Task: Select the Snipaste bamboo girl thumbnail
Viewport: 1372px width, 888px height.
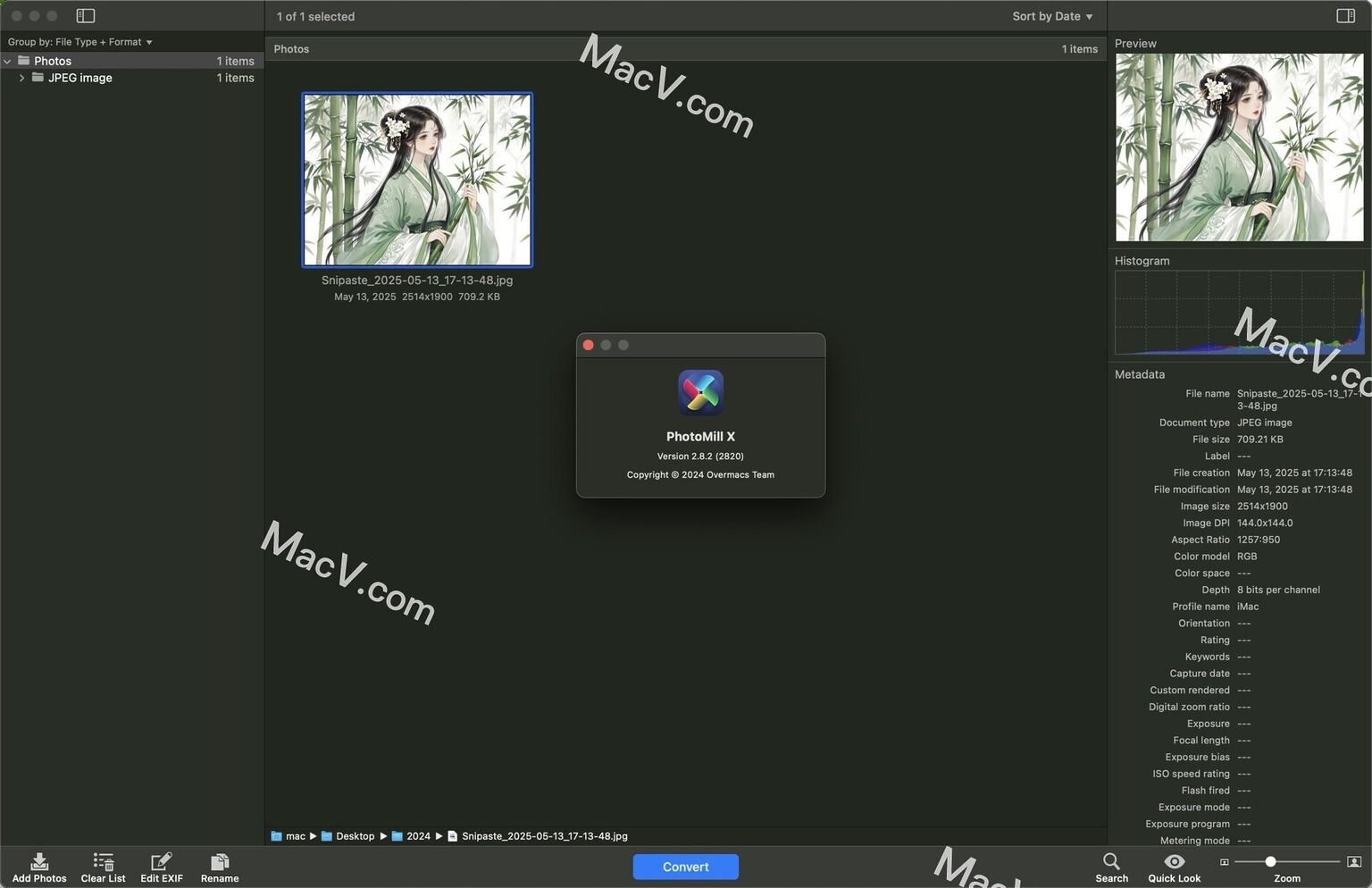Action: point(417,180)
